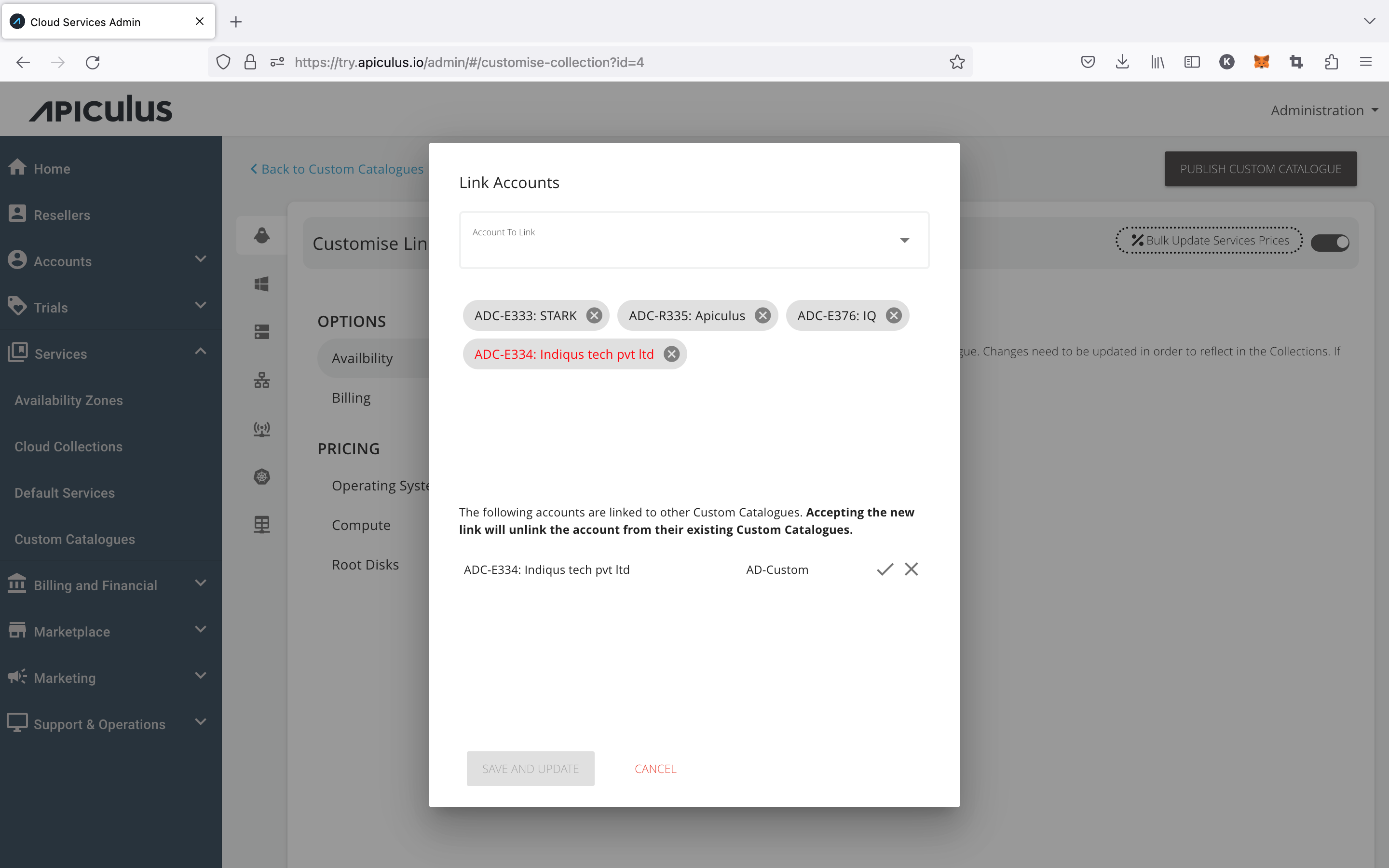Click the Account To Link input field
The width and height of the screenshot is (1389, 868).
click(694, 239)
